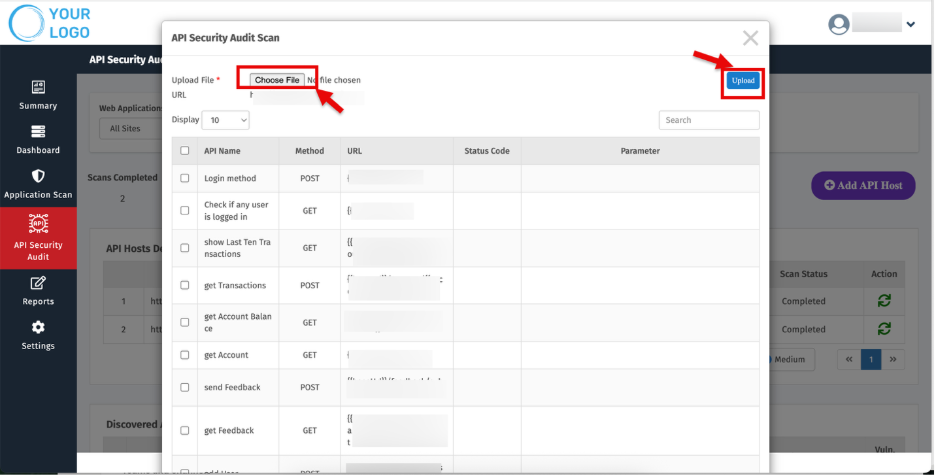Click the YOUR LOGO image
Viewport: 936px width, 475px height.
50,23
